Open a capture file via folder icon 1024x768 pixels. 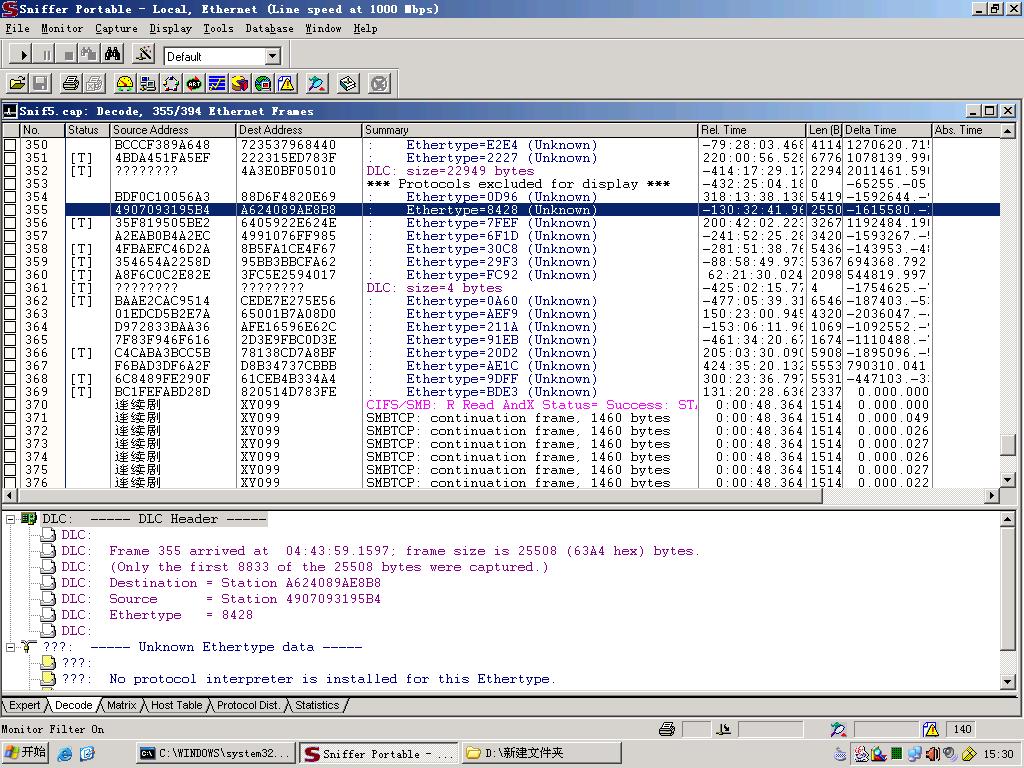click(x=17, y=84)
